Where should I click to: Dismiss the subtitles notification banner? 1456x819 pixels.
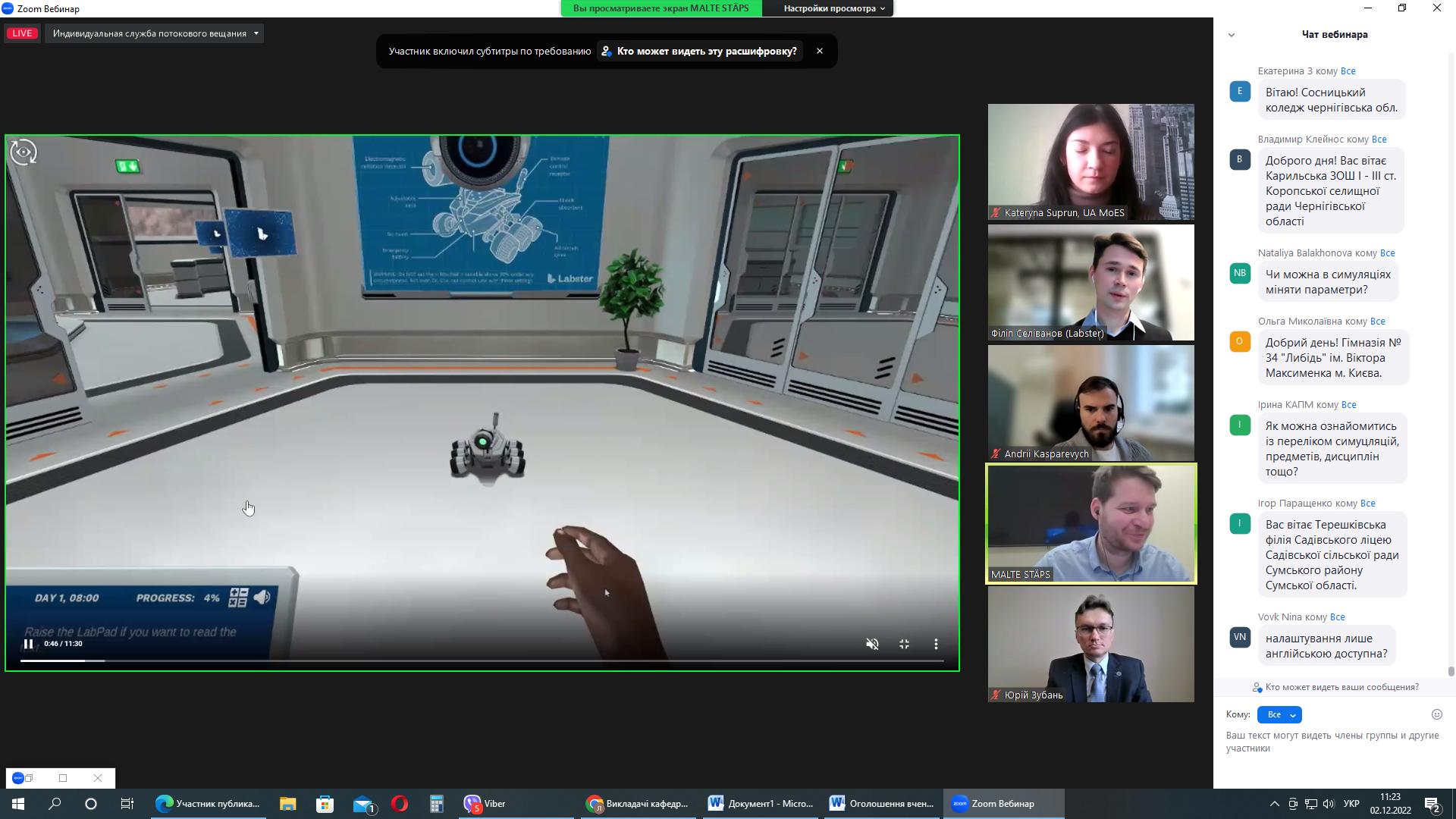point(819,51)
